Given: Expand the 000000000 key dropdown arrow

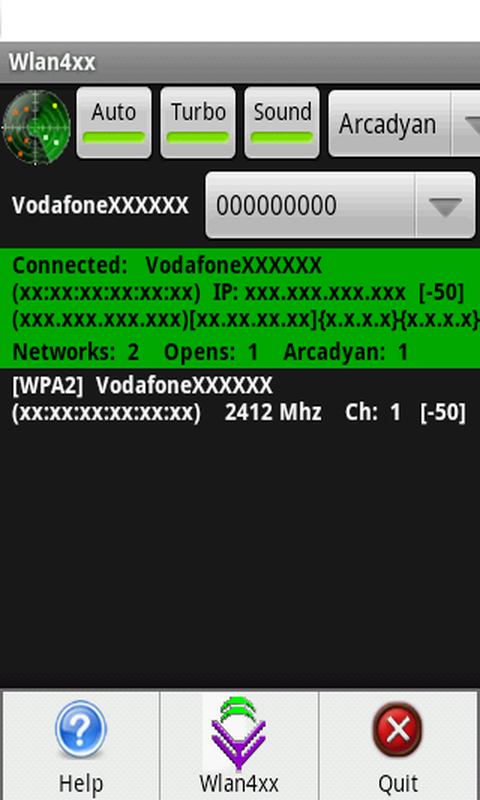Looking at the screenshot, I should [445, 206].
